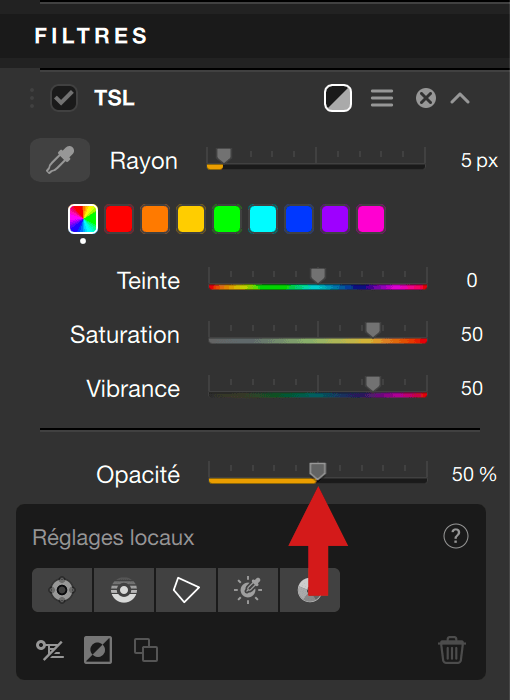Uncheck the TSL filter checkbox
This screenshot has width=510, height=700.
64,98
